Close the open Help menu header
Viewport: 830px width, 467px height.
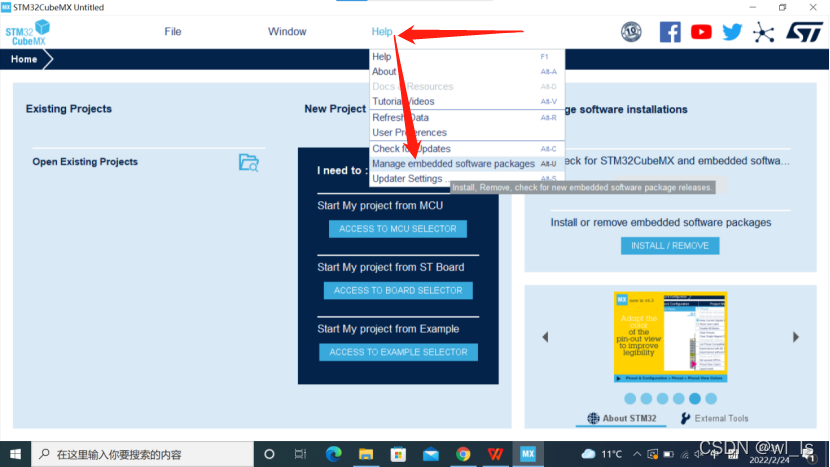click(382, 32)
